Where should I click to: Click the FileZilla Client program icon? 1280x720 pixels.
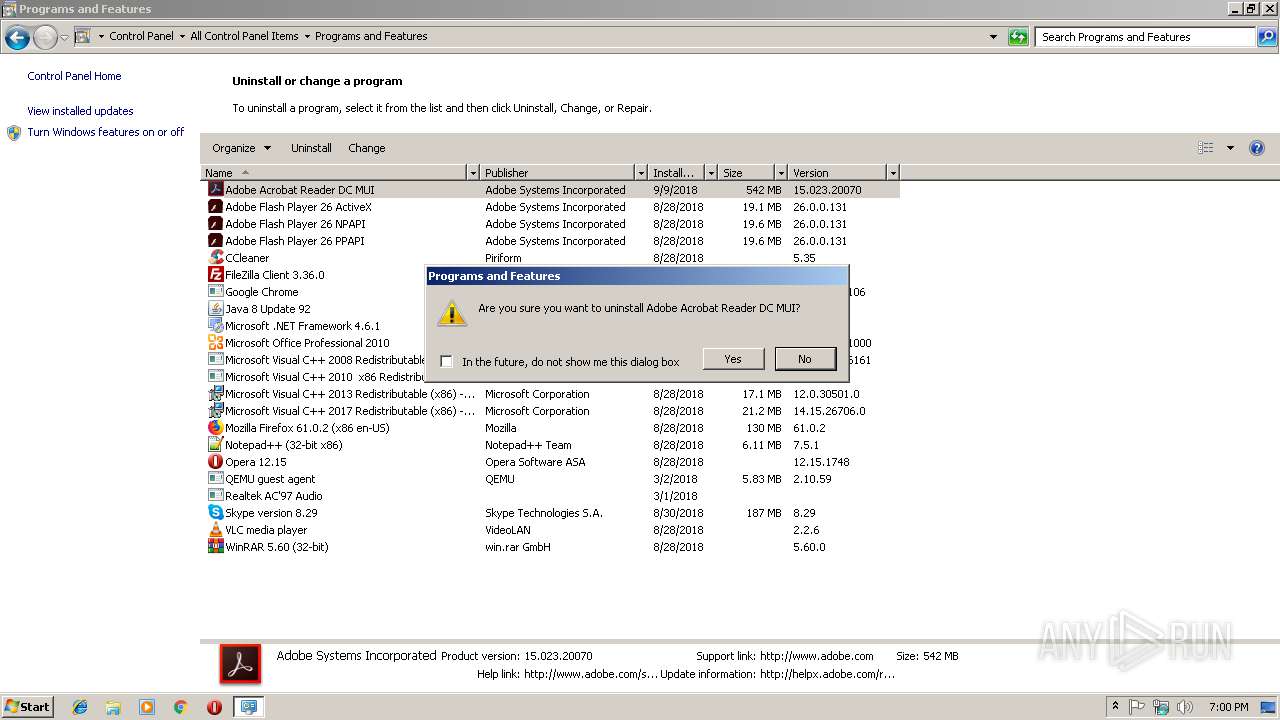pyautogui.click(x=215, y=275)
